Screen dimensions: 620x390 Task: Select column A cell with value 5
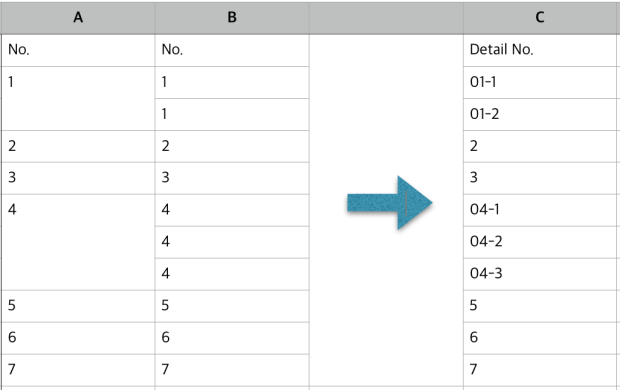78,306
